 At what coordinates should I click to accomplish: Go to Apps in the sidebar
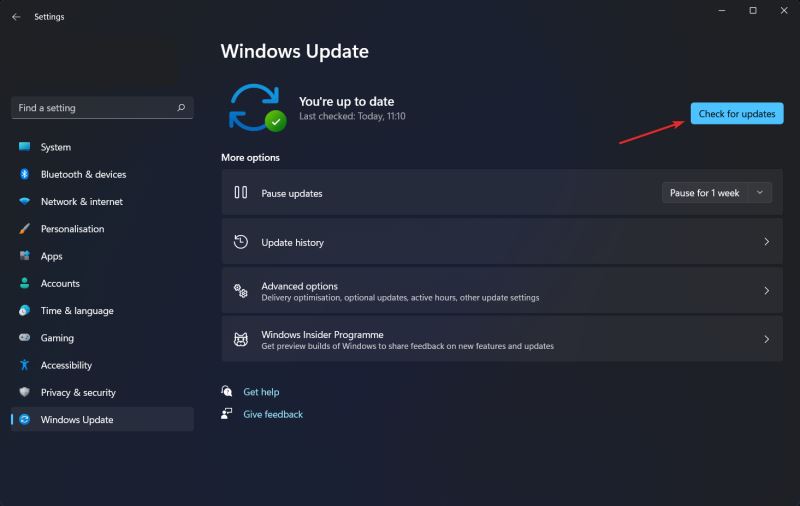tap(52, 256)
